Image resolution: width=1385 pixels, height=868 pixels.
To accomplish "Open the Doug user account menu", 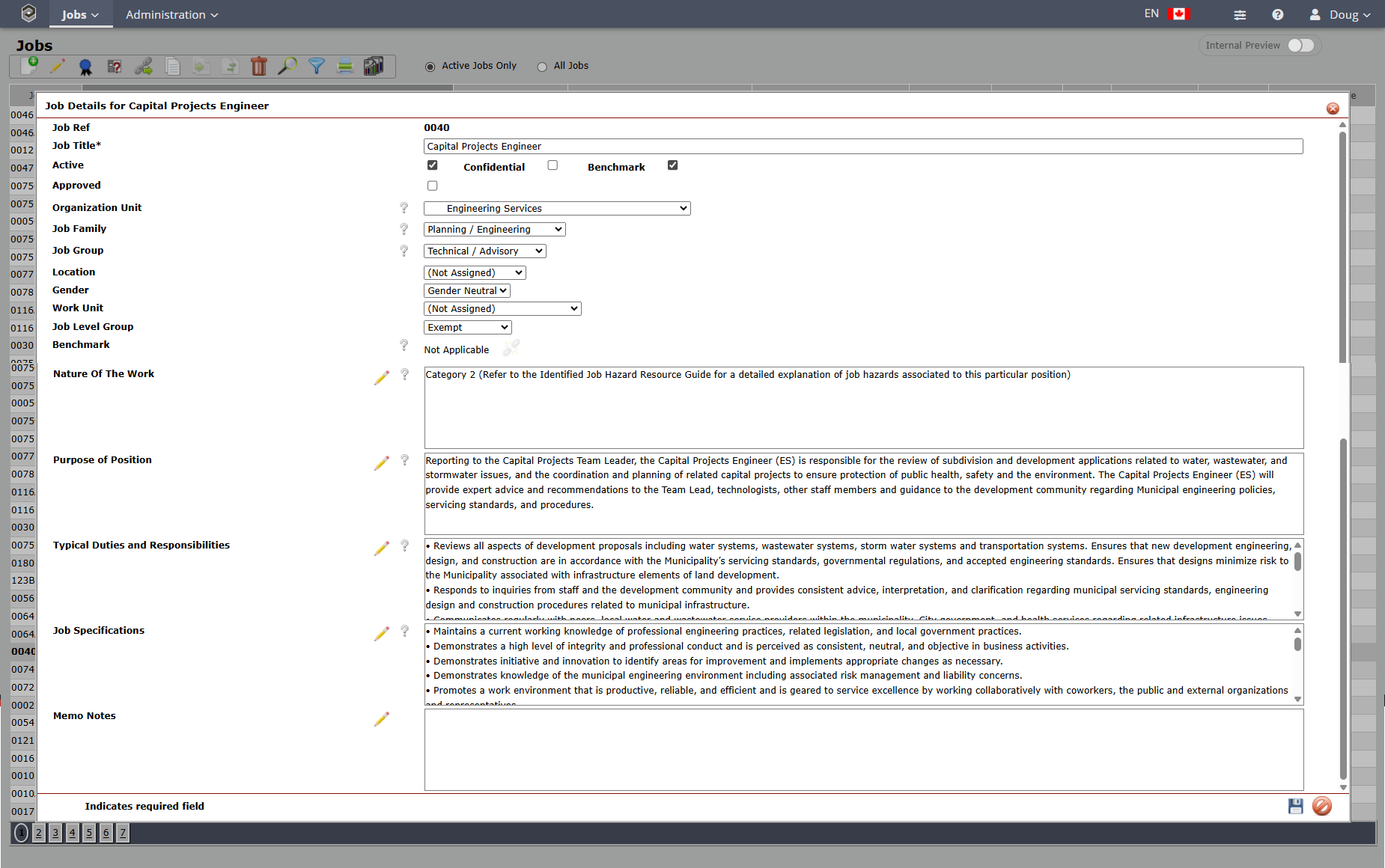I will pyautogui.click(x=1341, y=14).
